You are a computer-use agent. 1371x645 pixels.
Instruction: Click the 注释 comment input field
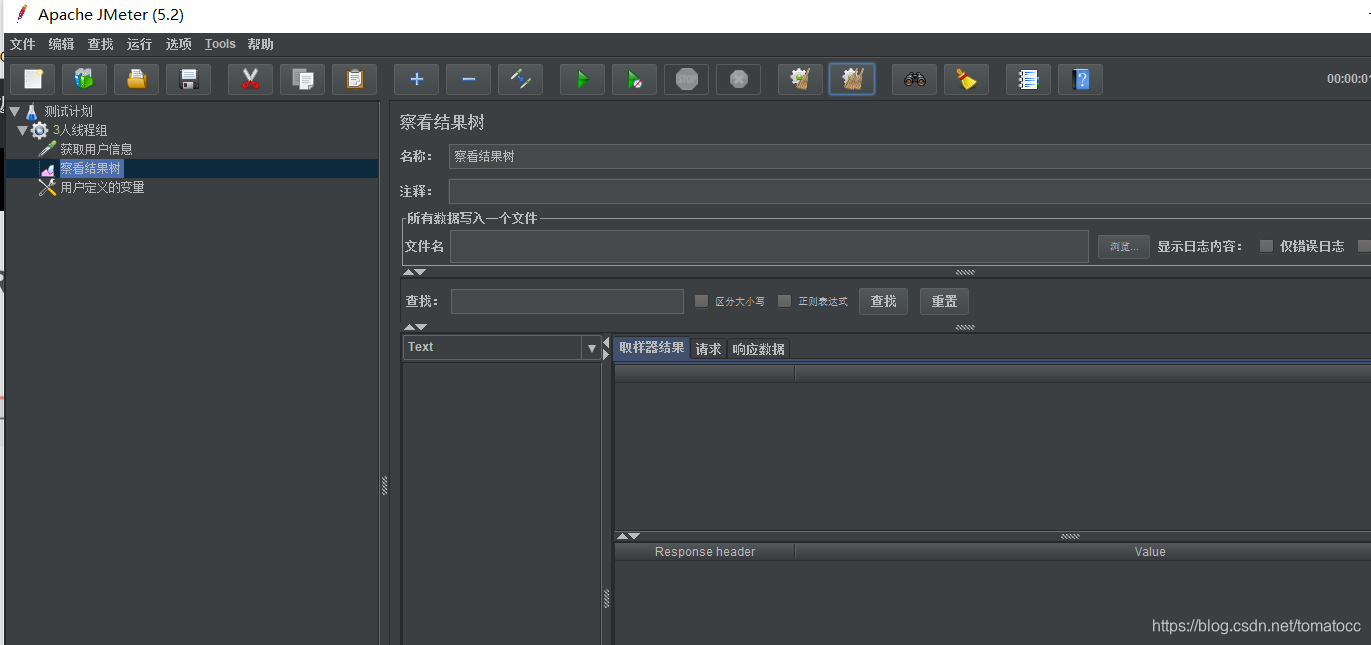coord(910,191)
